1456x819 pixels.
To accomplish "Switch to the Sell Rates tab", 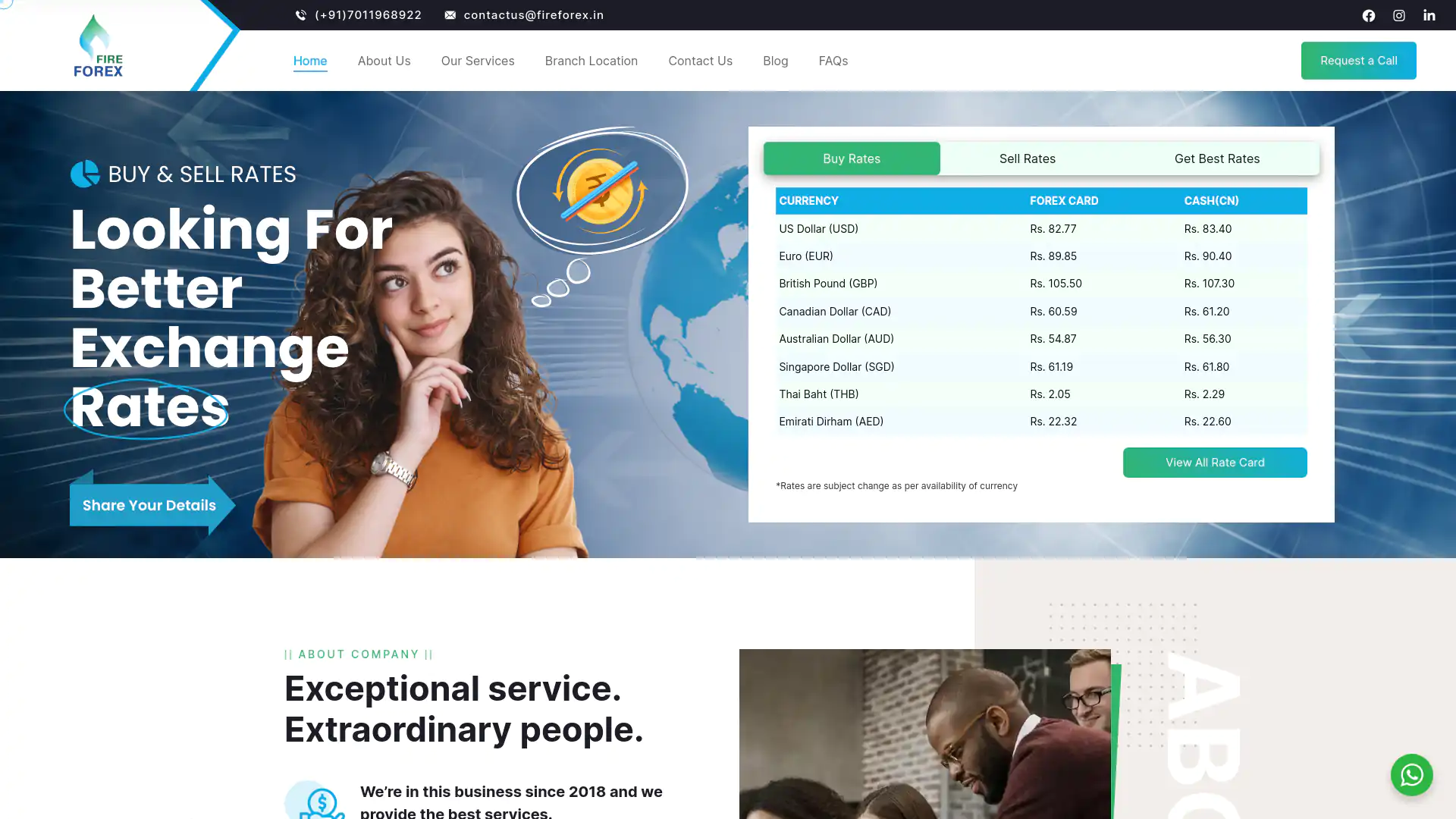I will [x=1027, y=158].
